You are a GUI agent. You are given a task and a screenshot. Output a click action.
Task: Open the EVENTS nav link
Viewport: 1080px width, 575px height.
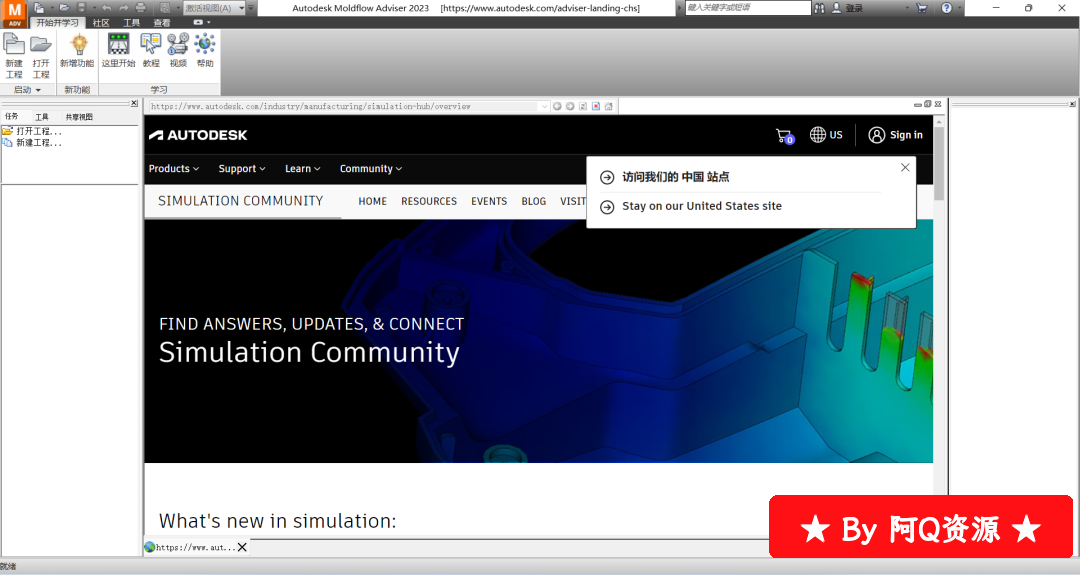coord(489,201)
